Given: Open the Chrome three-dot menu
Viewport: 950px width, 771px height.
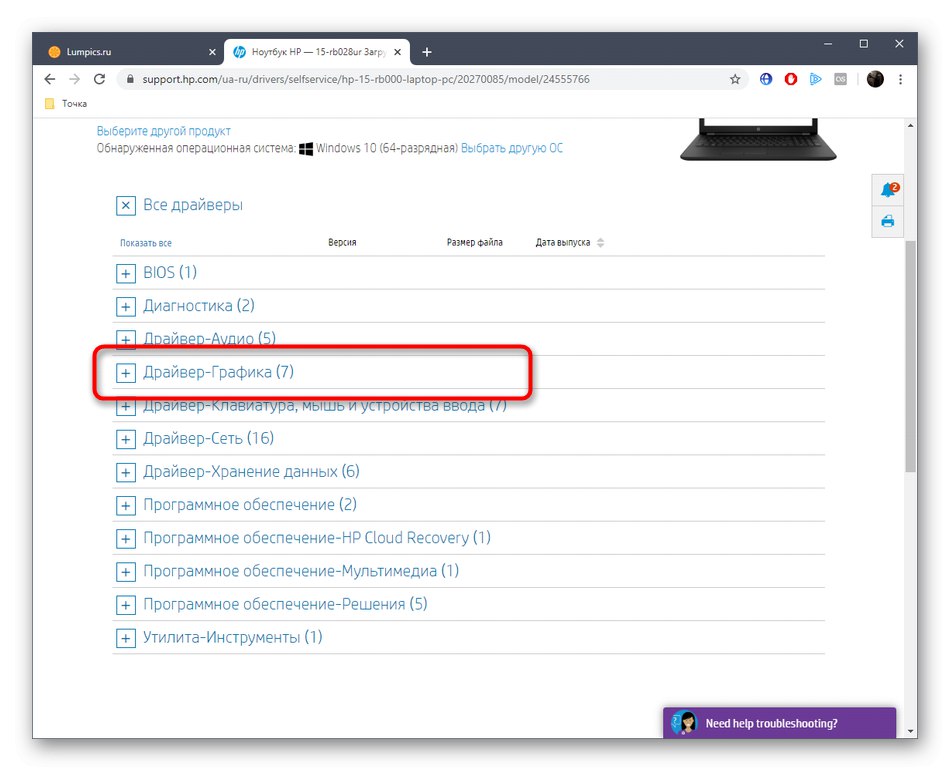Looking at the screenshot, I should pos(900,79).
